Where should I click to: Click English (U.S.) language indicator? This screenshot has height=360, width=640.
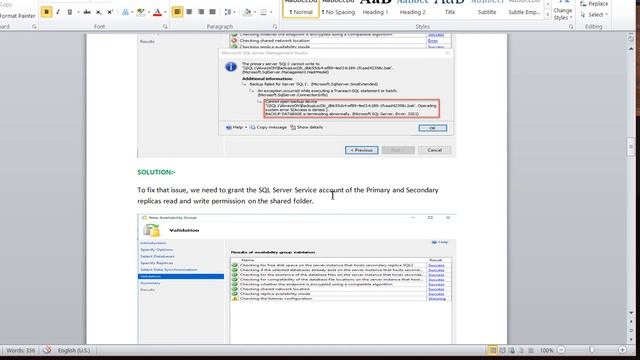74,350
